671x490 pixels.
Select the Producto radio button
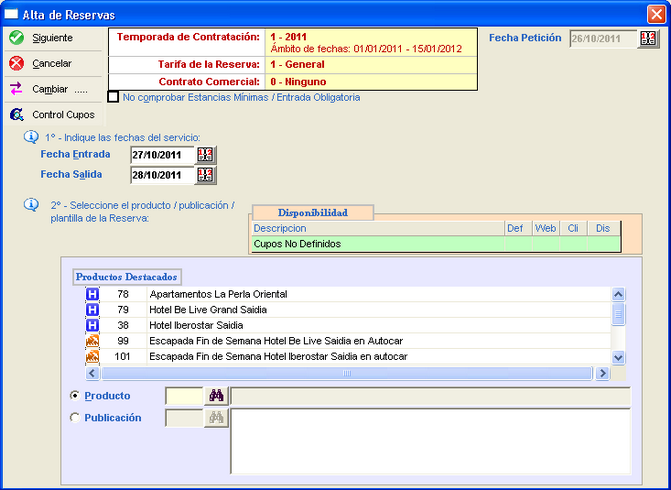click(x=75, y=395)
